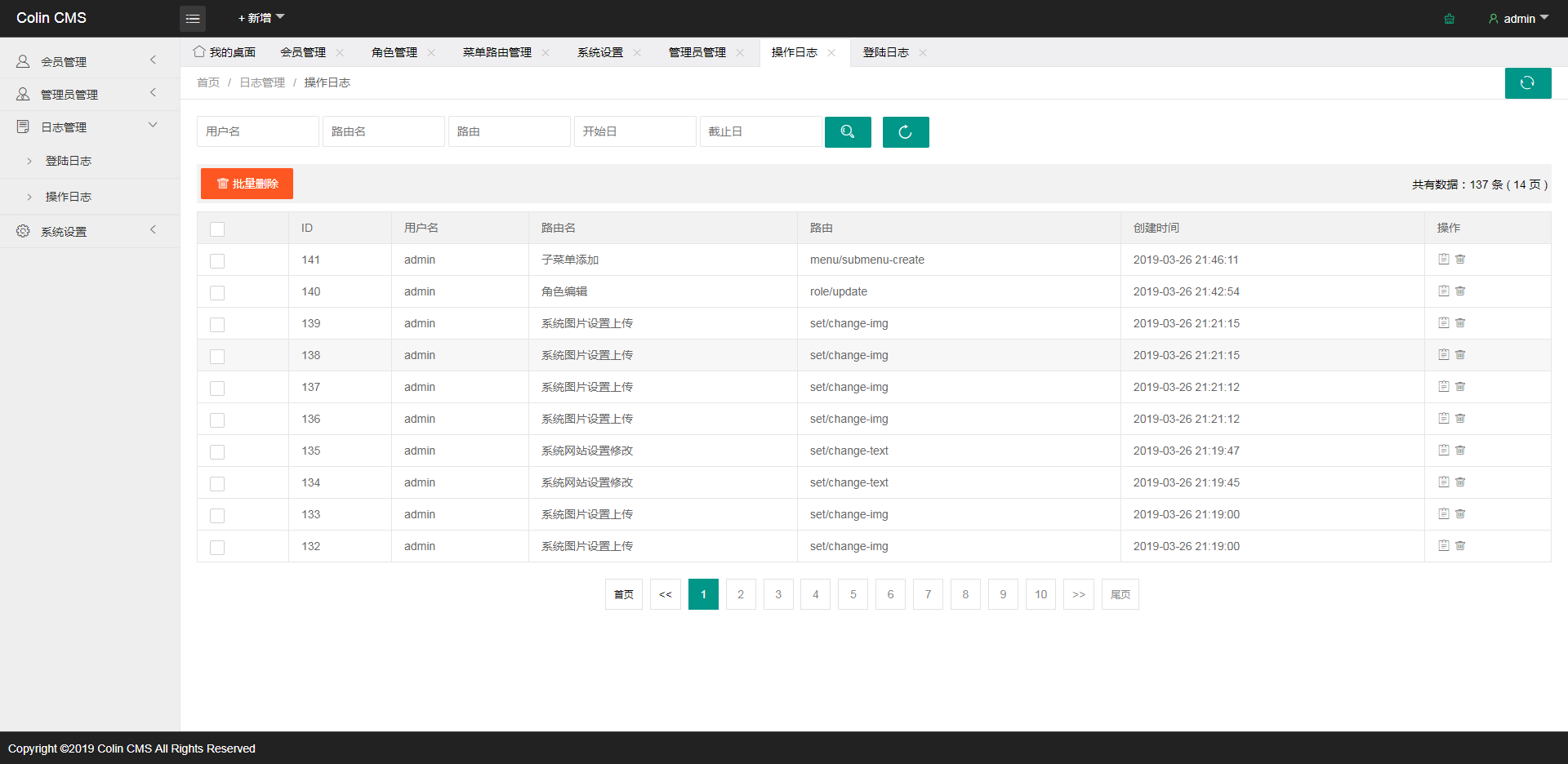Delete log row ID 133
1568x764 pixels.
1460,514
